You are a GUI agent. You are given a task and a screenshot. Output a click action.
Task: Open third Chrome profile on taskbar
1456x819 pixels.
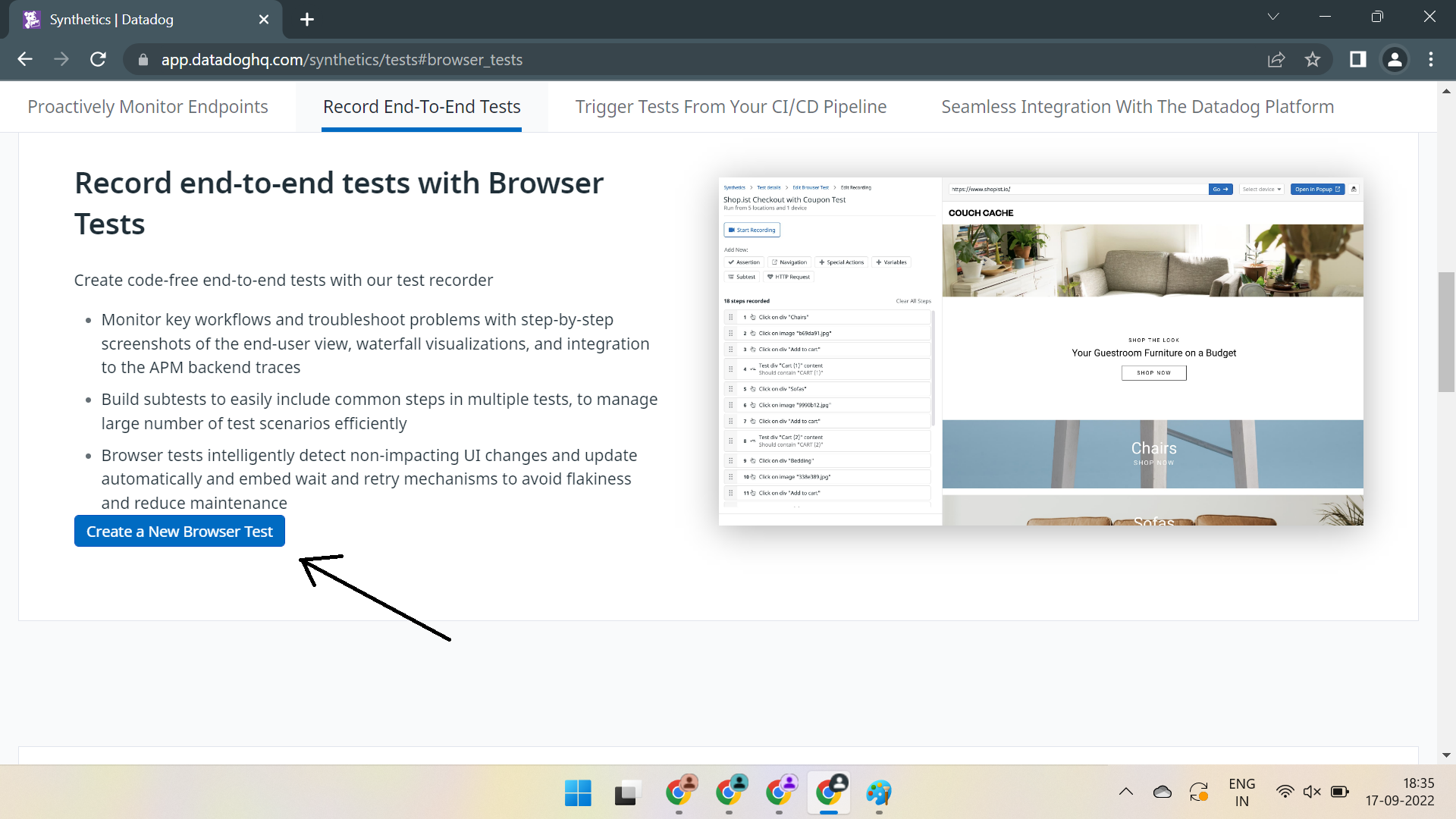point(780,792)
